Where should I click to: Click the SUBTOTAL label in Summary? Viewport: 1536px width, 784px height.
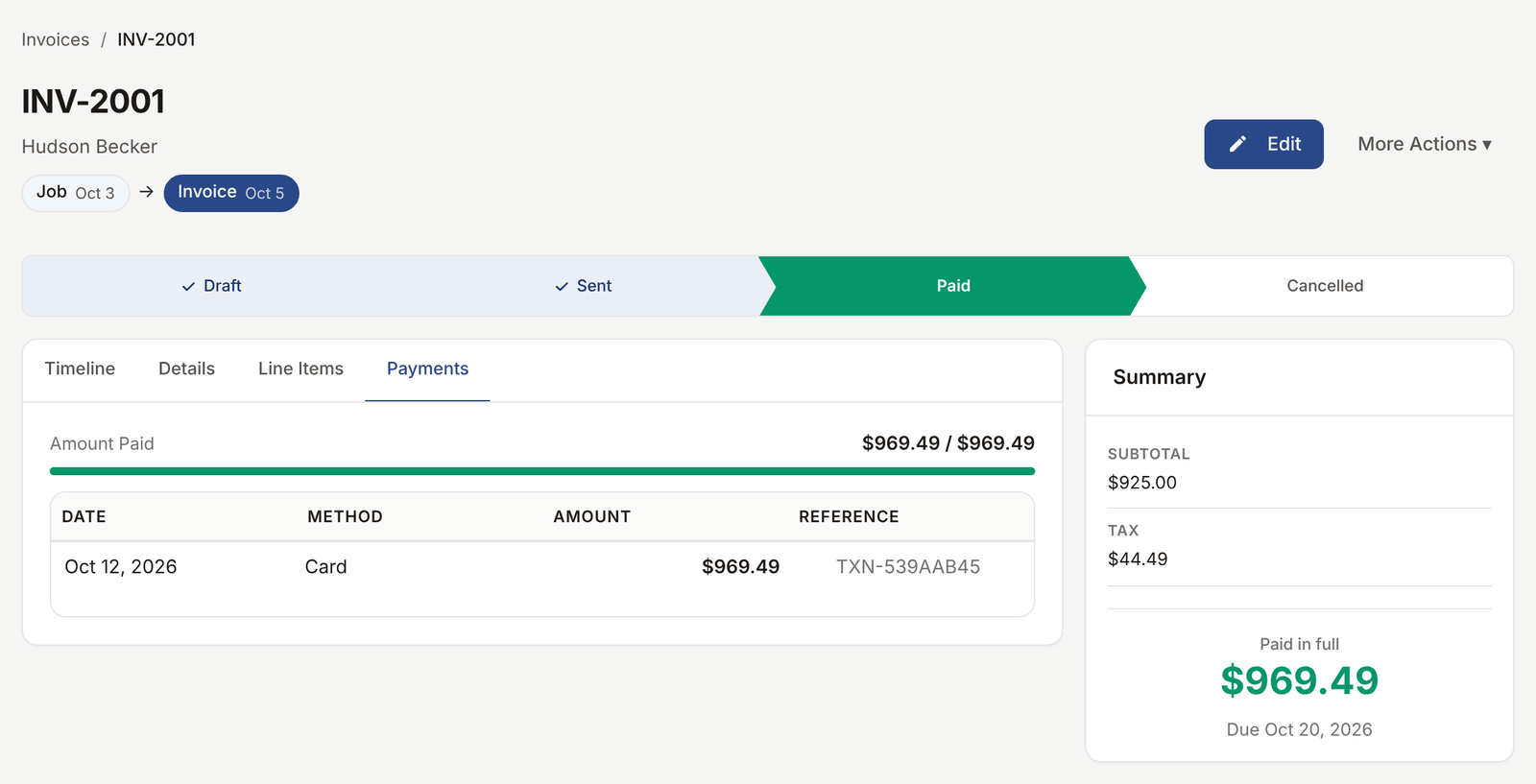(x=1149, y=454)
